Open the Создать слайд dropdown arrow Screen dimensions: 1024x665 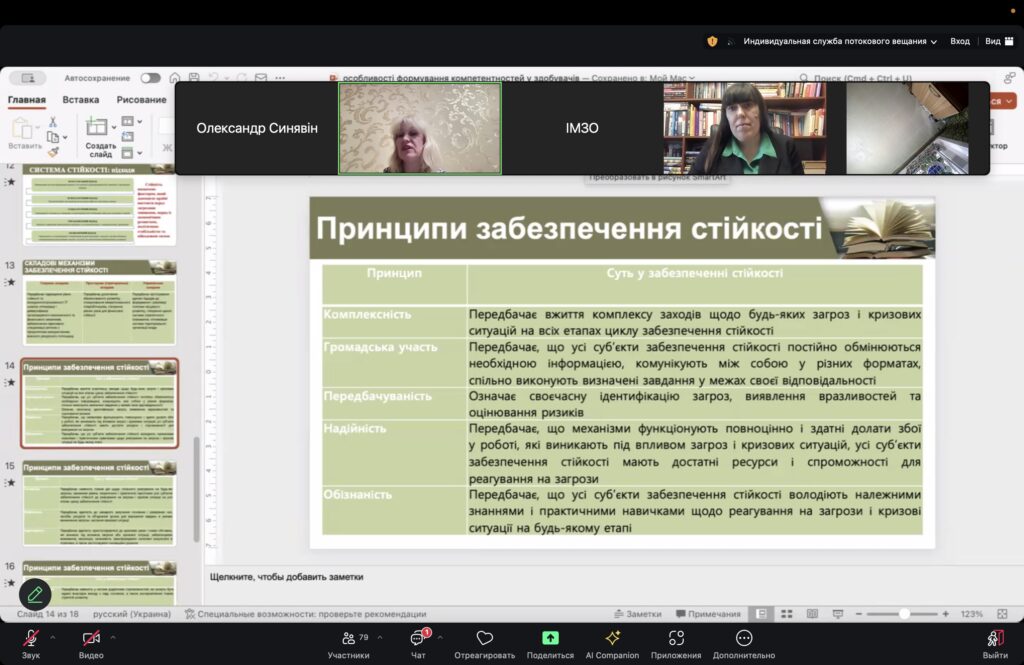[x=114, y=127]
